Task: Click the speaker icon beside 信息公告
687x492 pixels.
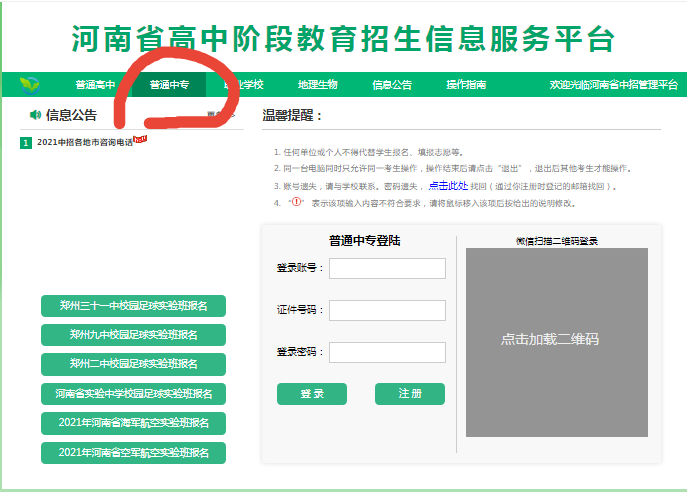Action: (35, 115)
